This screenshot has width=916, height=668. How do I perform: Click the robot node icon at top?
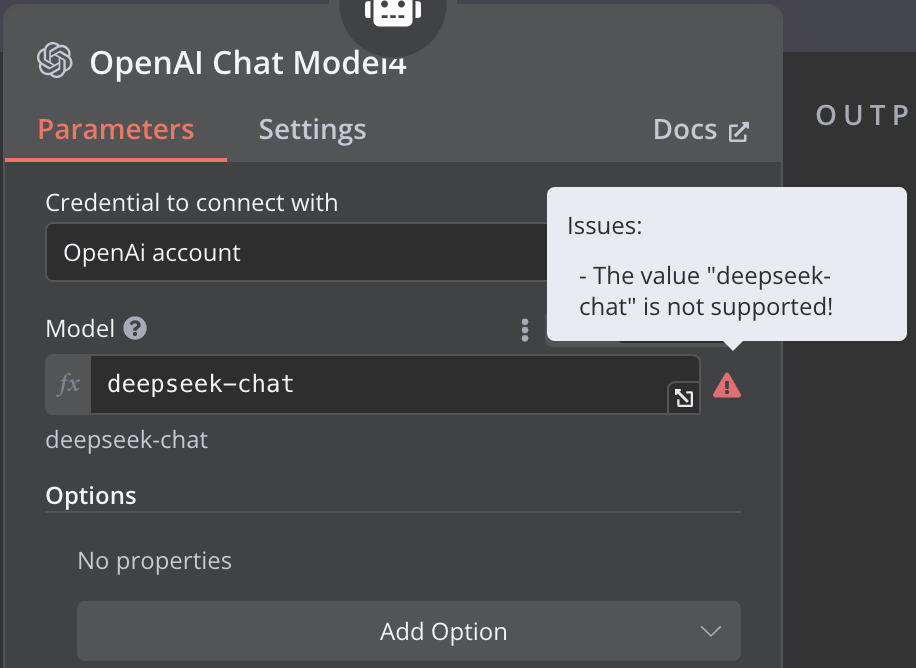[393, 12]
